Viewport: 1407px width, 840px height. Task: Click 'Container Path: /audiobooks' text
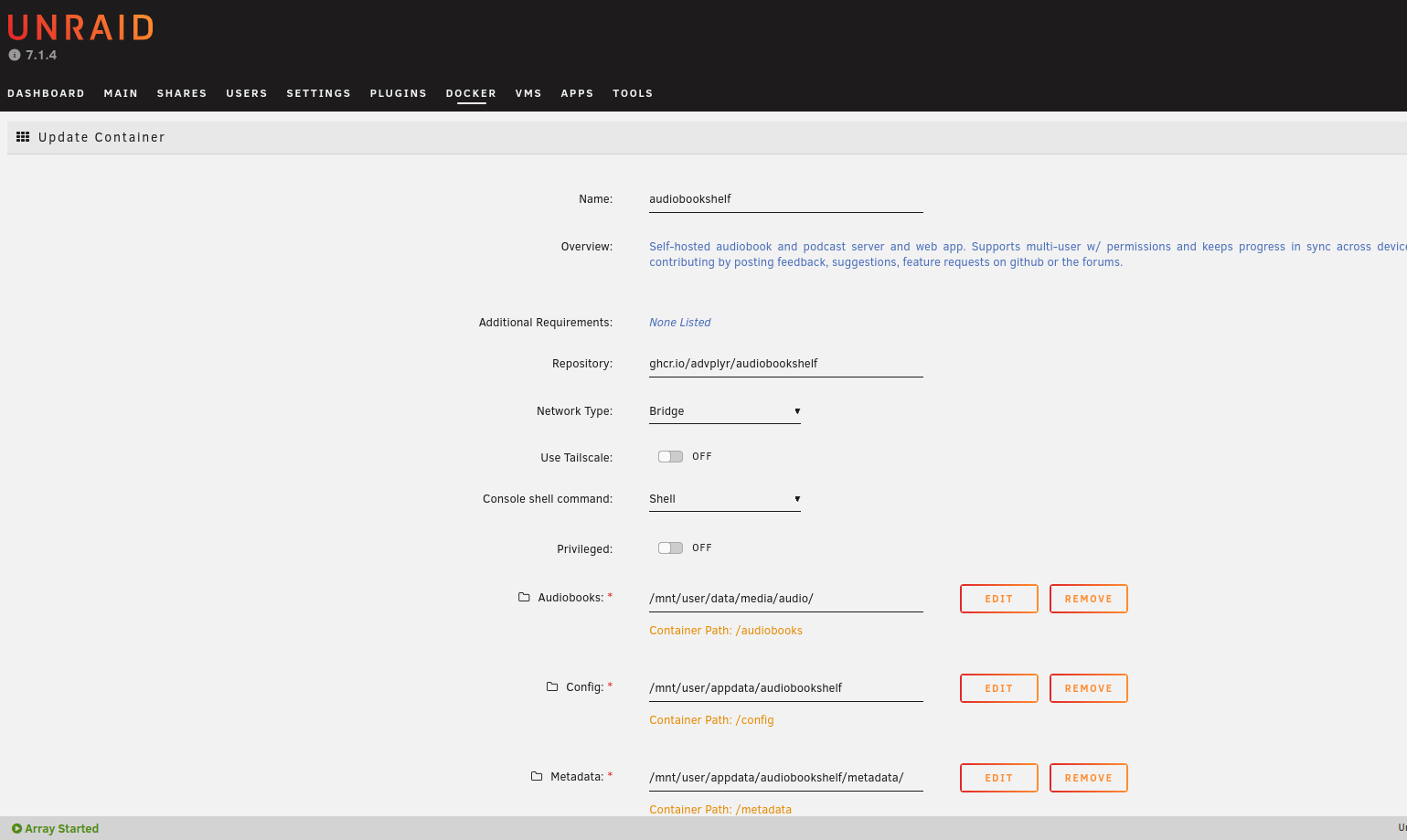(726, 631)
